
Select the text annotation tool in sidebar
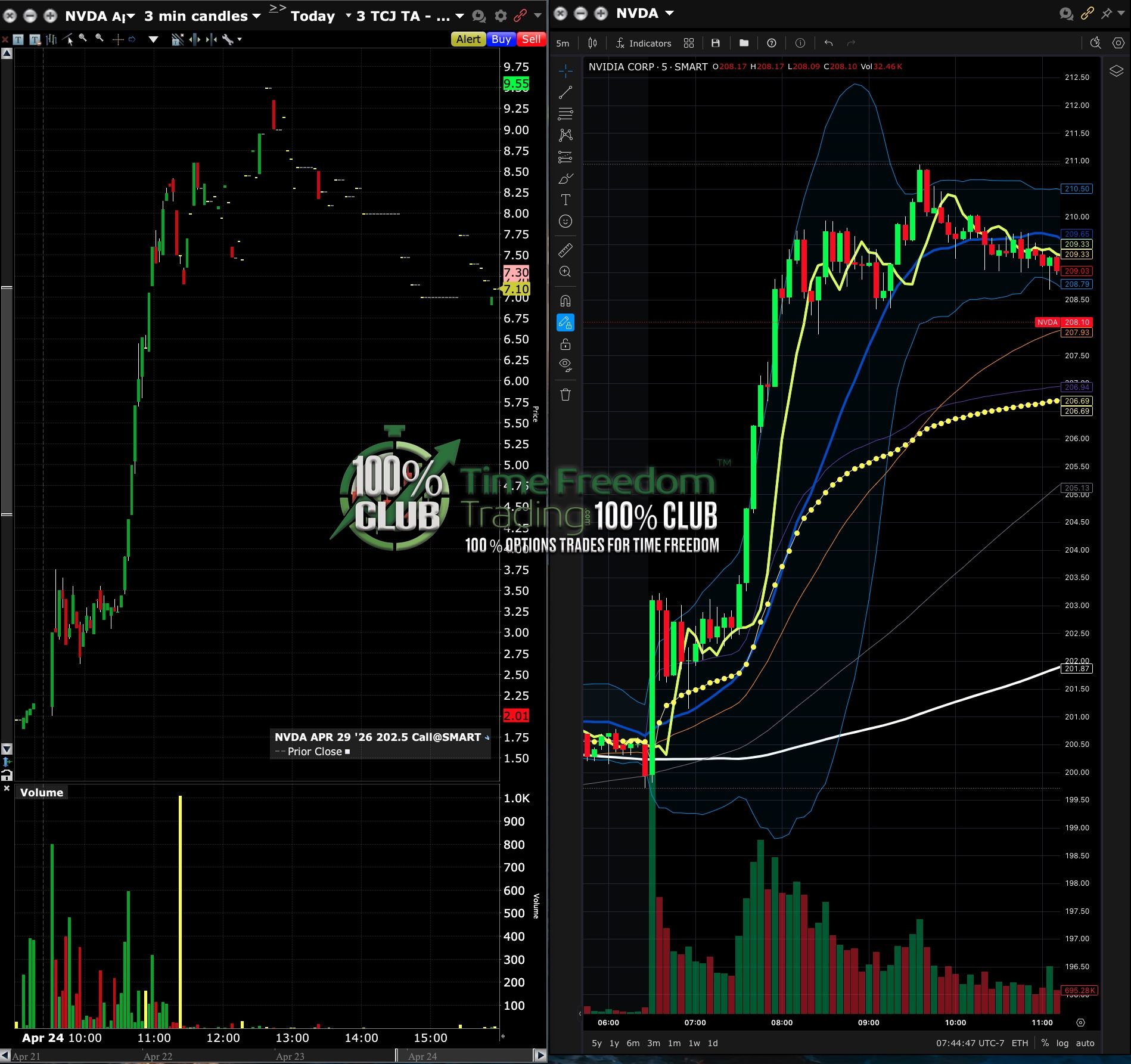[x=565, y=200]
